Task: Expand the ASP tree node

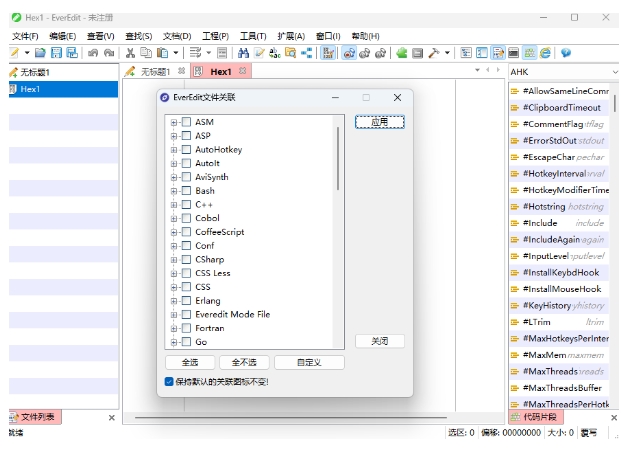Action: click(173, 136)
